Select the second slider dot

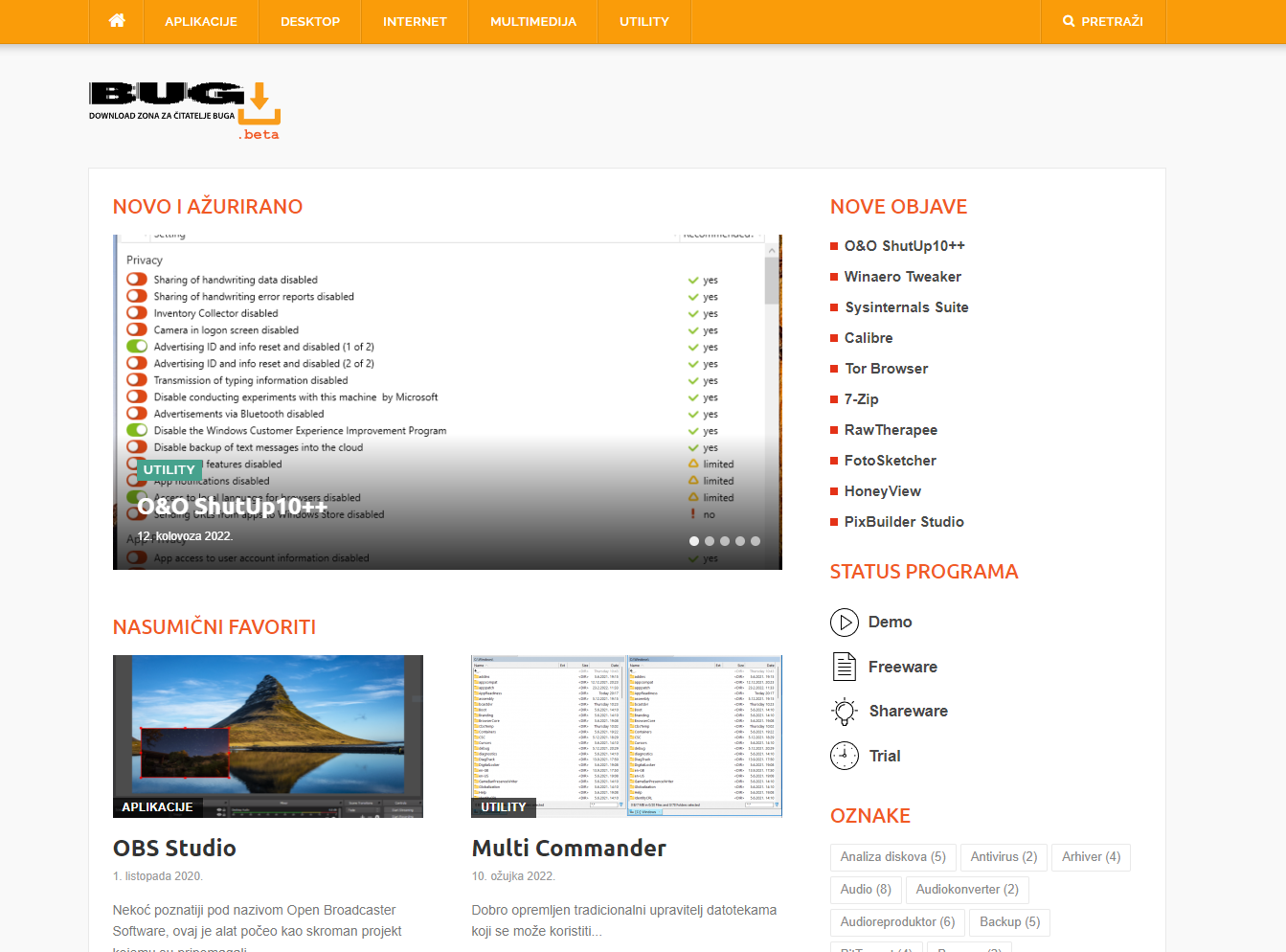pyautogui.click(x=710, y=541)
